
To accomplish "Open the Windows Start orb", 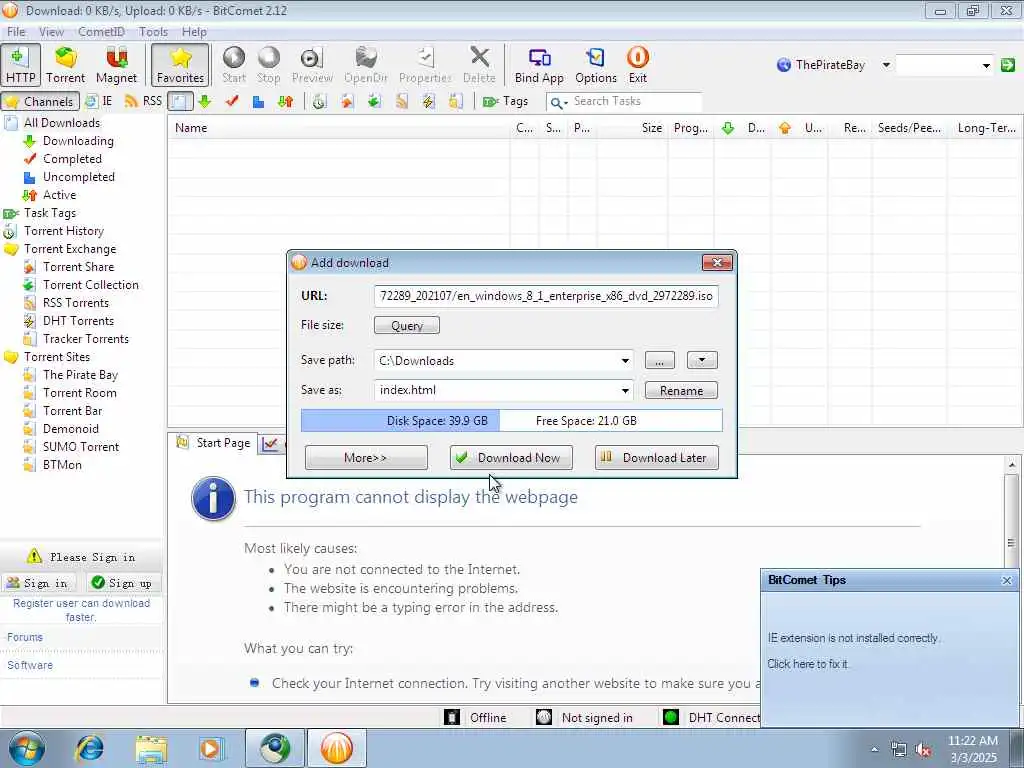I will [x=27, y=748].
